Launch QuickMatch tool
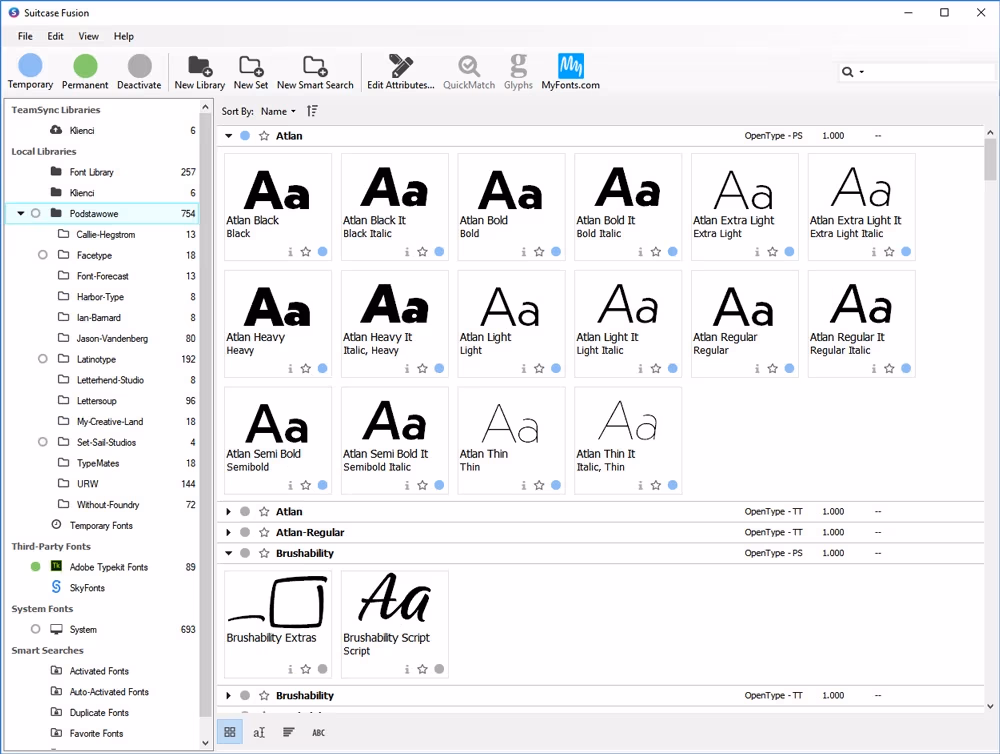This screenshot has width=1000, height=754. [469, 71]
